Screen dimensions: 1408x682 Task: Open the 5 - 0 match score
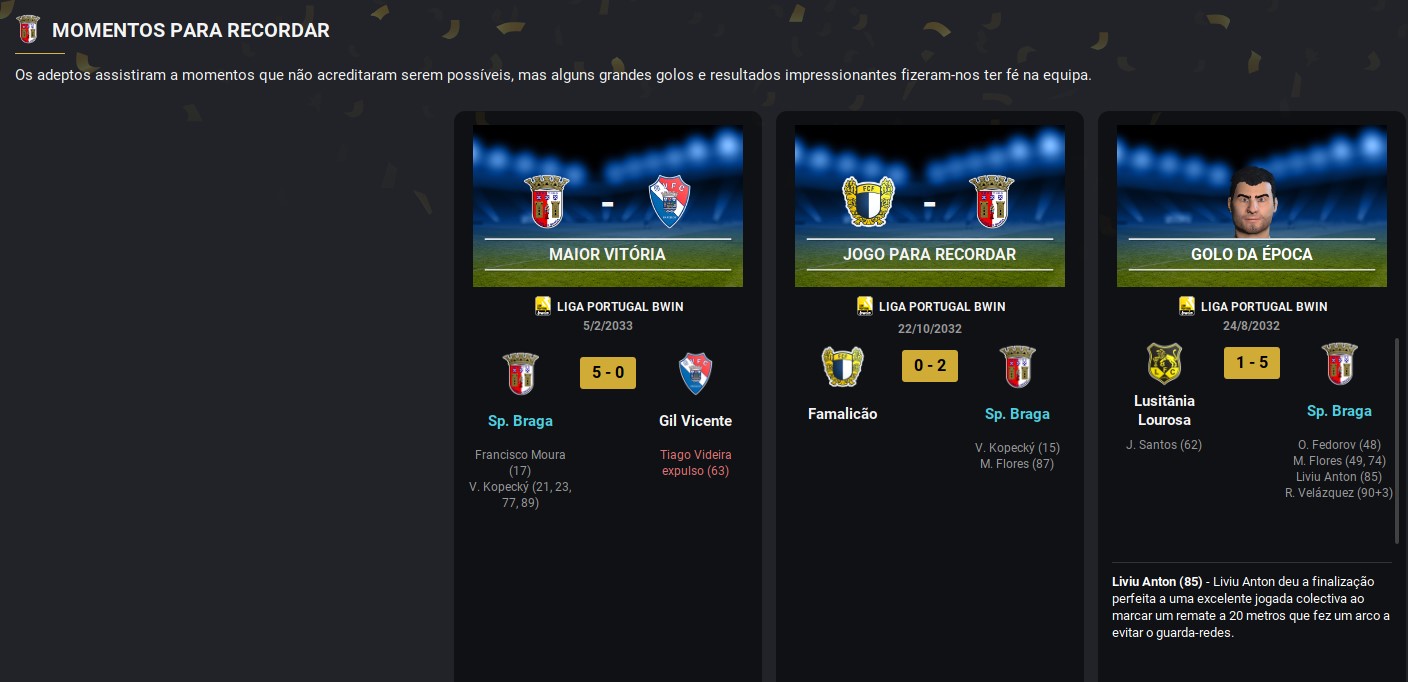click(608, 373)
